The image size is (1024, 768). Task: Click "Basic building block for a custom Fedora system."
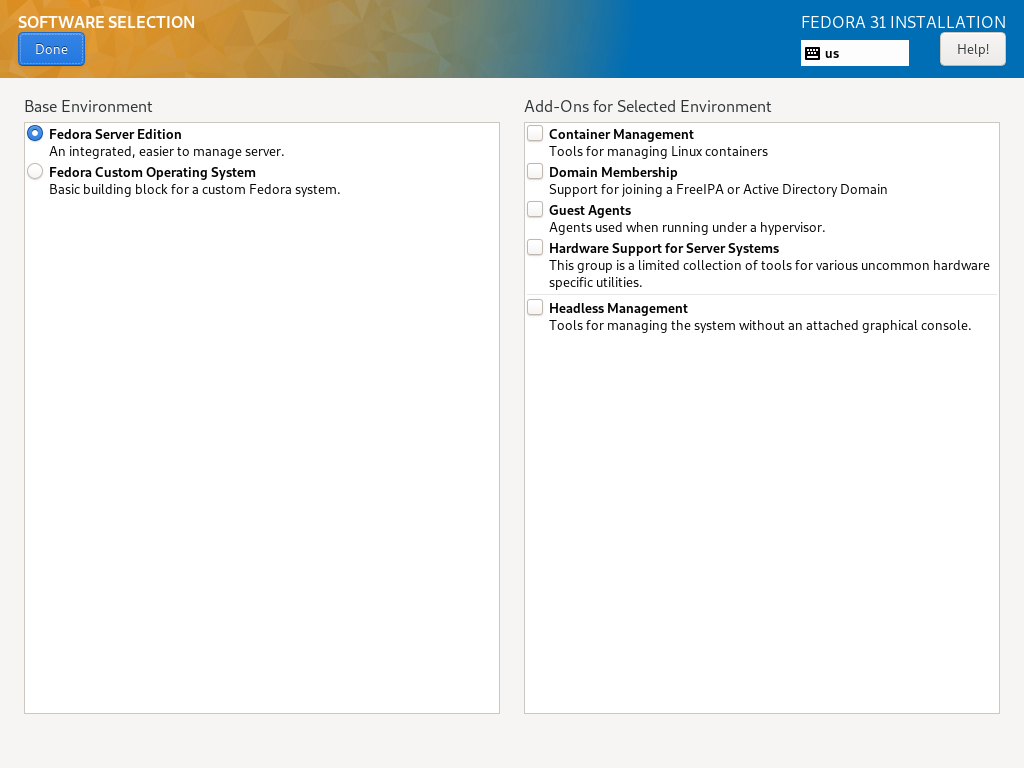[195, 189]
